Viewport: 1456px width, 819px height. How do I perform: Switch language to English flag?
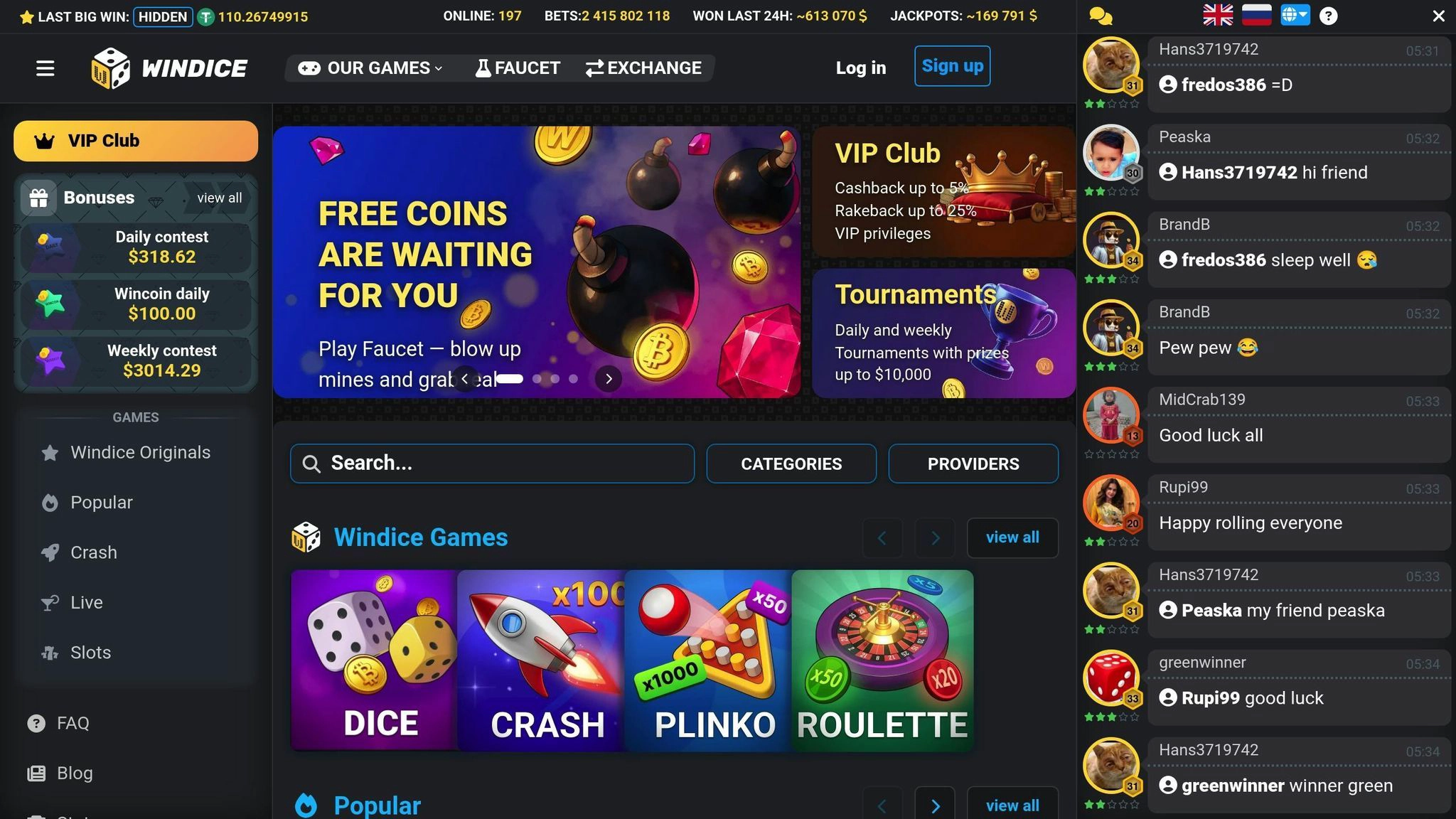[x=1218, y=15]
